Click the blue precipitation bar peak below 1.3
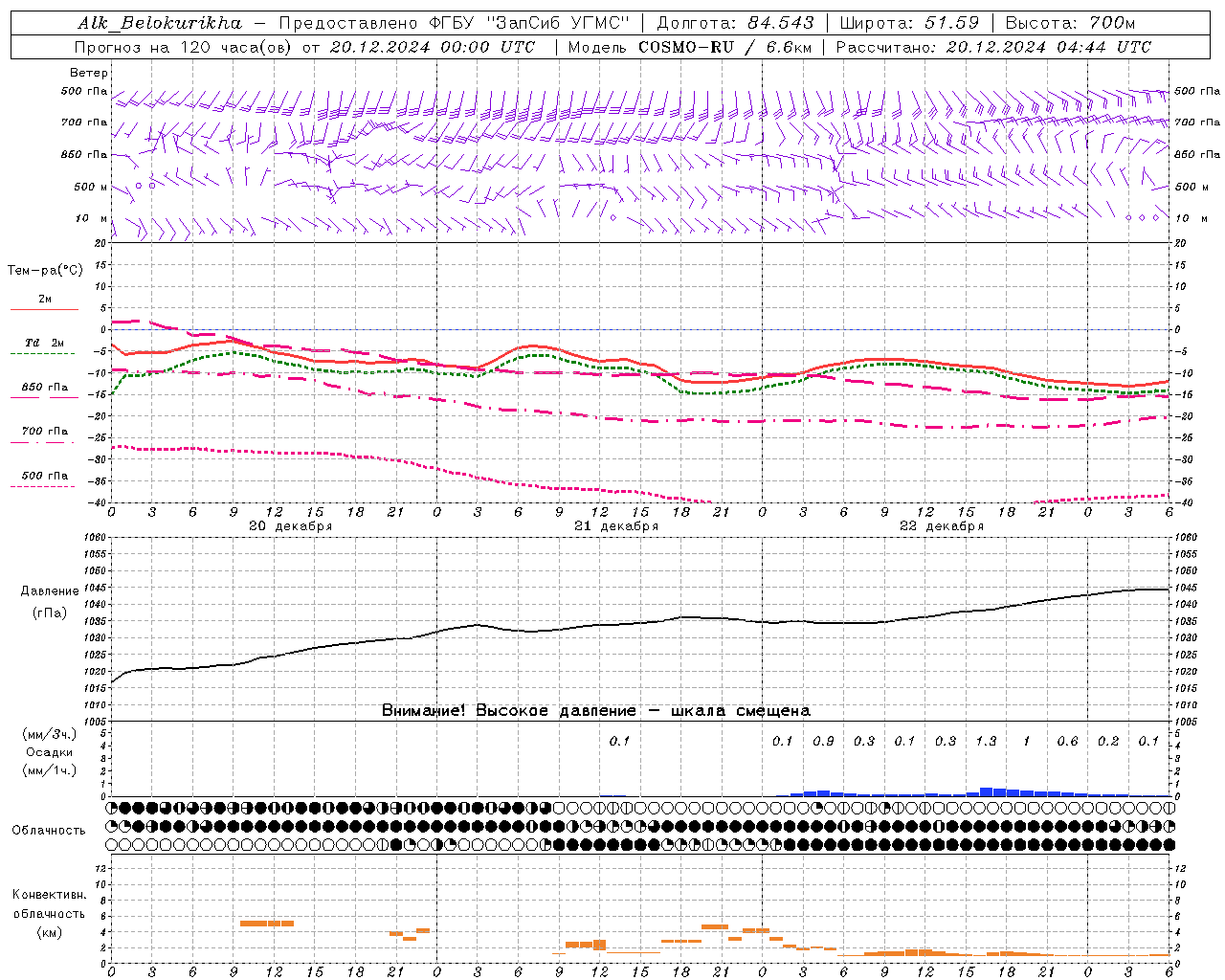Image resolution: width=1225 pixels, height=980 pixels. pyautogui.click(x=986, y=791)
